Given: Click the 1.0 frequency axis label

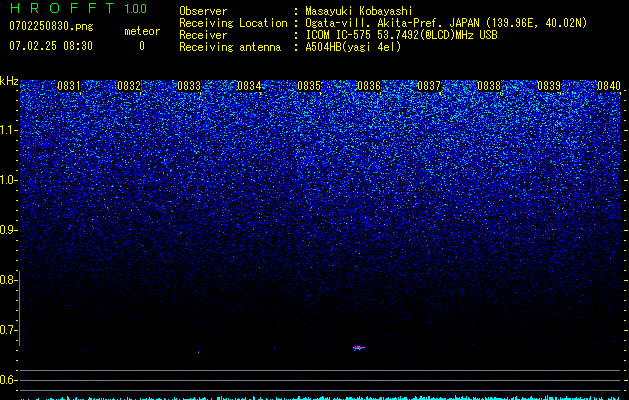Looking at the screenshot, I should click(8, 180).
